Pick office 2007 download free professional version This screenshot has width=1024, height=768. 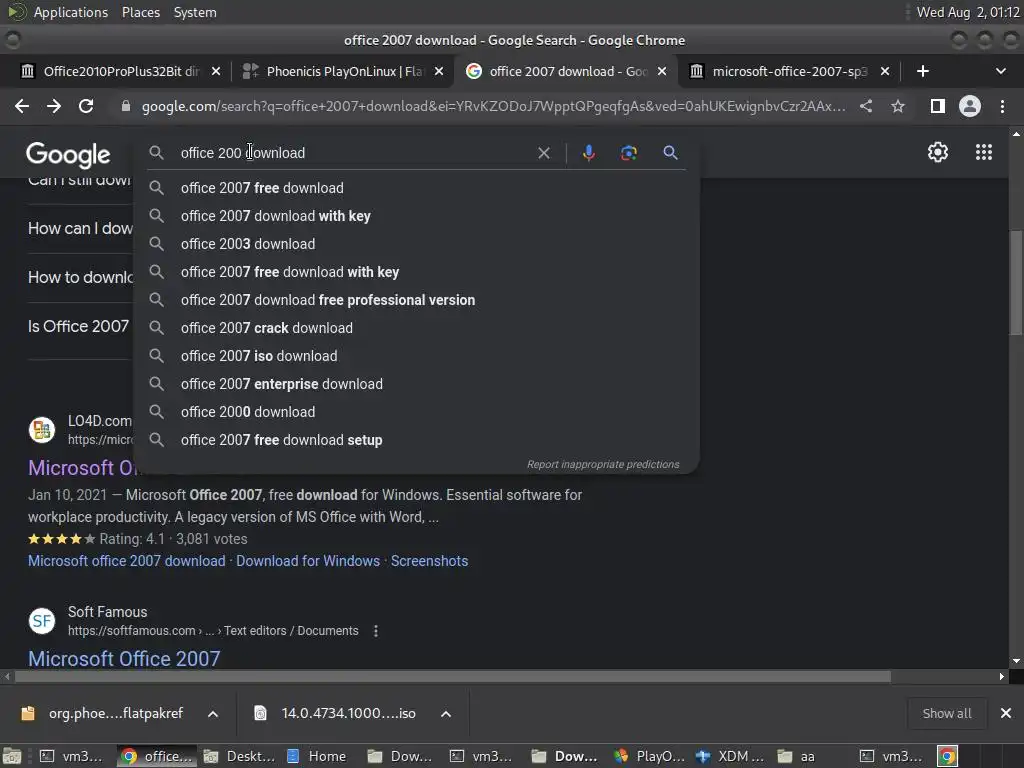(x=417, y=300)
